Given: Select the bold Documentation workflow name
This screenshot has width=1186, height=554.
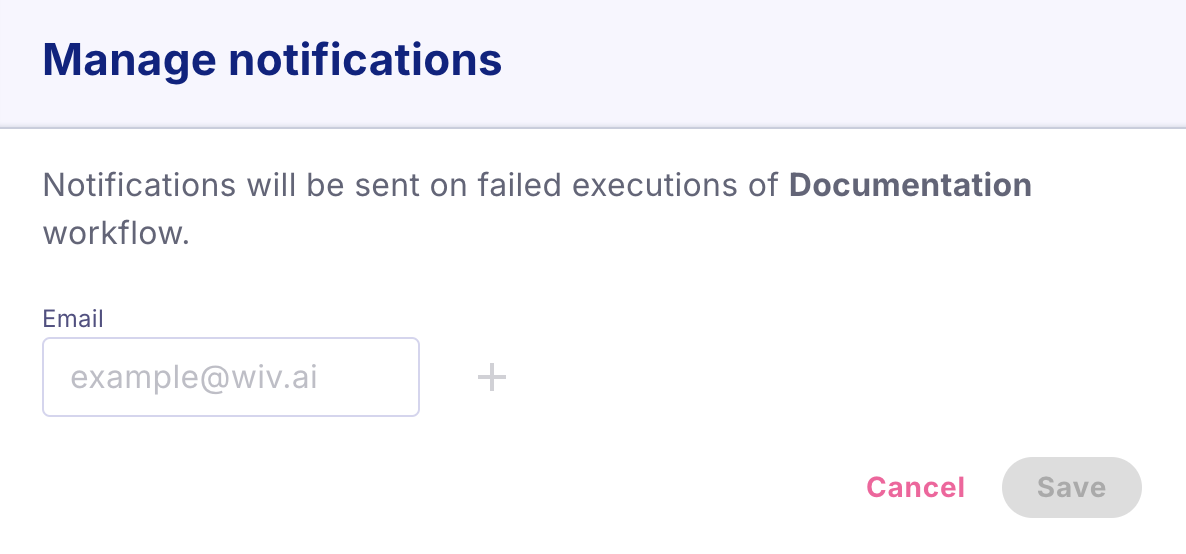Looking at the screenshot, I should (x=910, y=185).
